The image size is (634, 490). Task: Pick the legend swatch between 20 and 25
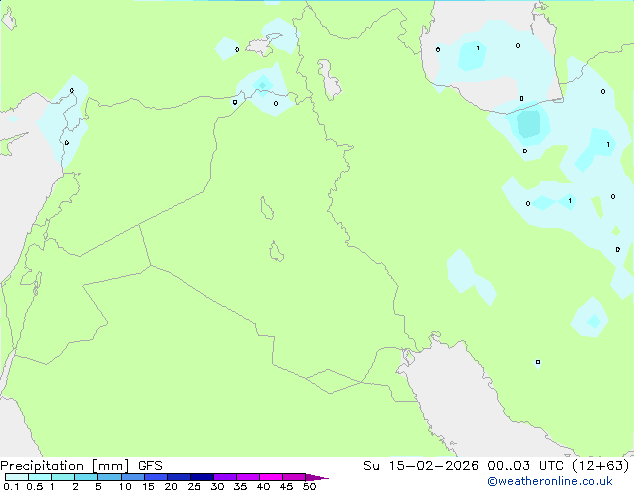[x=179, y=477]
